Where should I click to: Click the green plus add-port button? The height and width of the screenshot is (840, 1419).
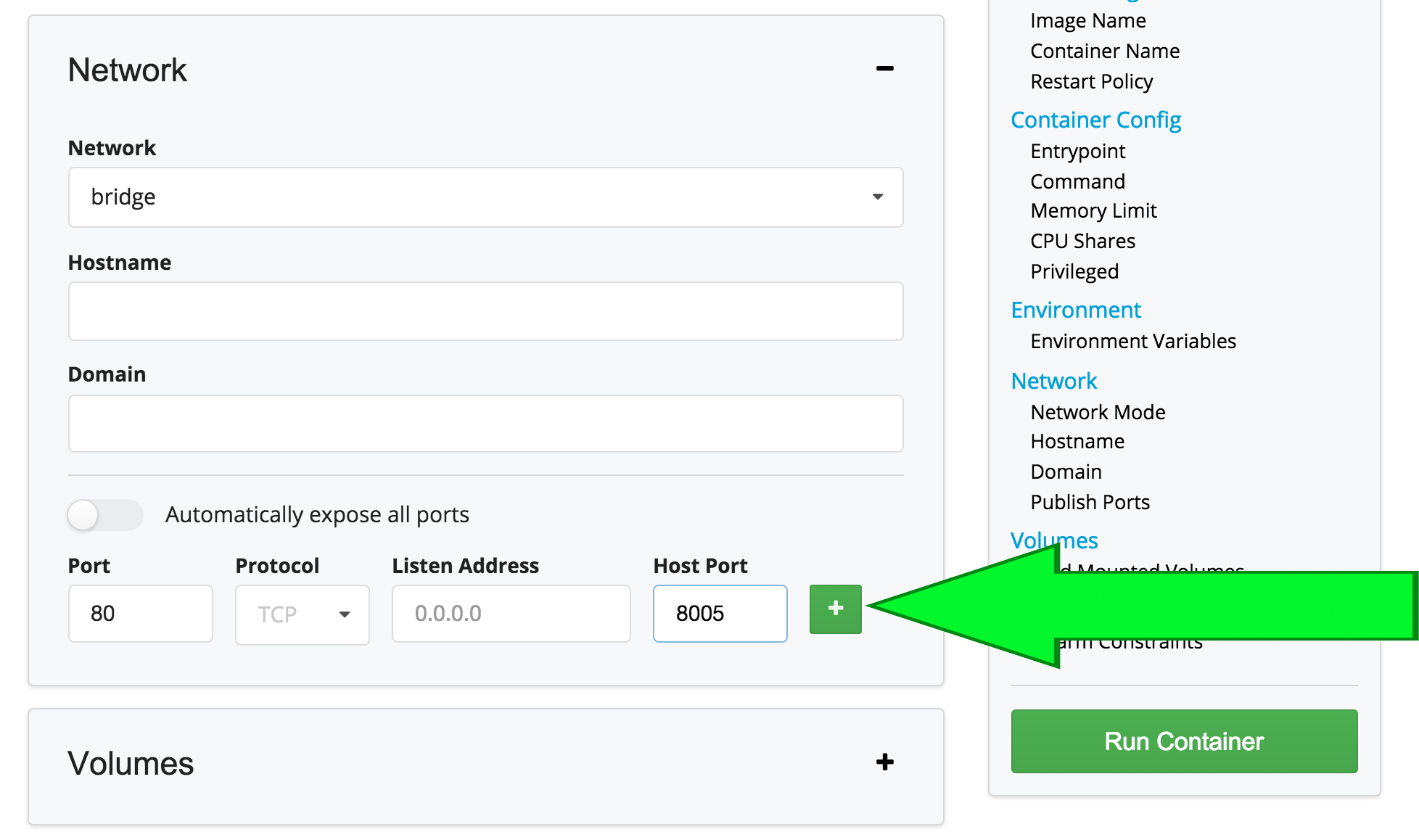tap(835, 609)
